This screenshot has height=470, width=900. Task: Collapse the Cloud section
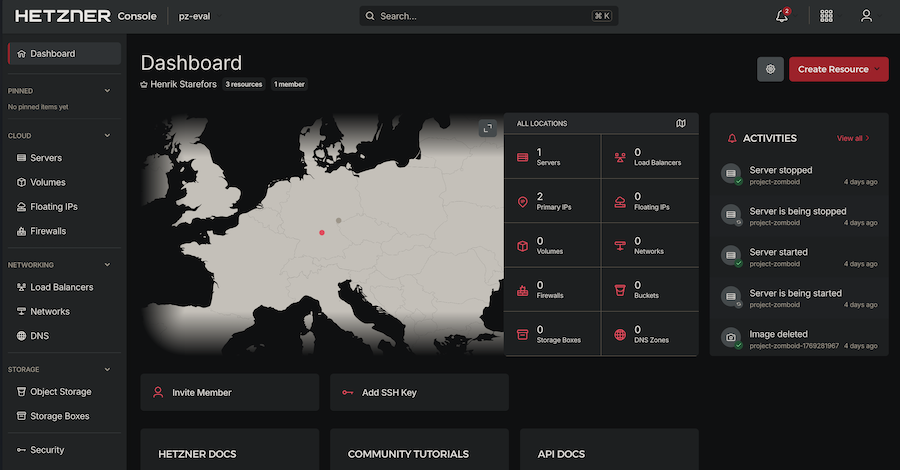tap(107, 135)
